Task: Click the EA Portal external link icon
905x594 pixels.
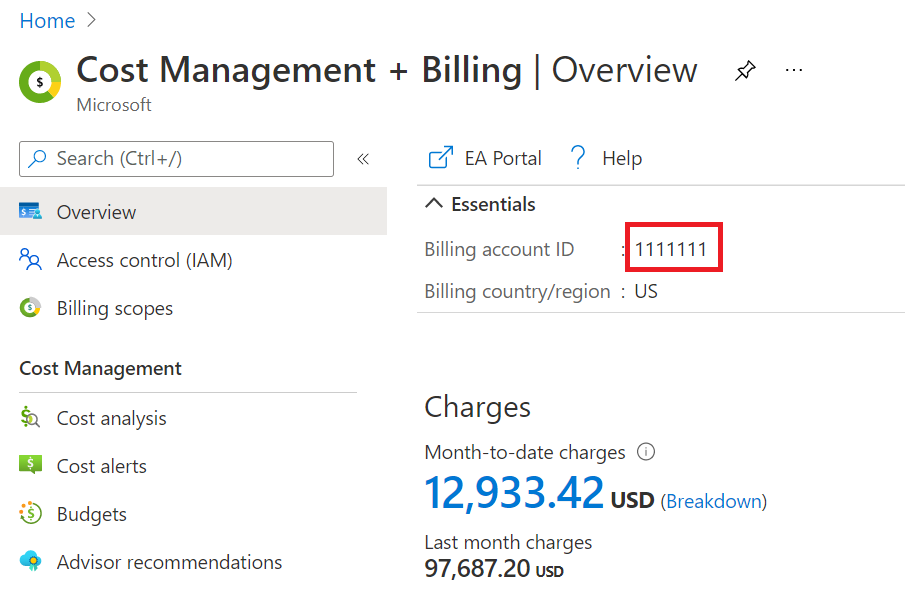Action: pyautogui.click(x=440, y=158)
